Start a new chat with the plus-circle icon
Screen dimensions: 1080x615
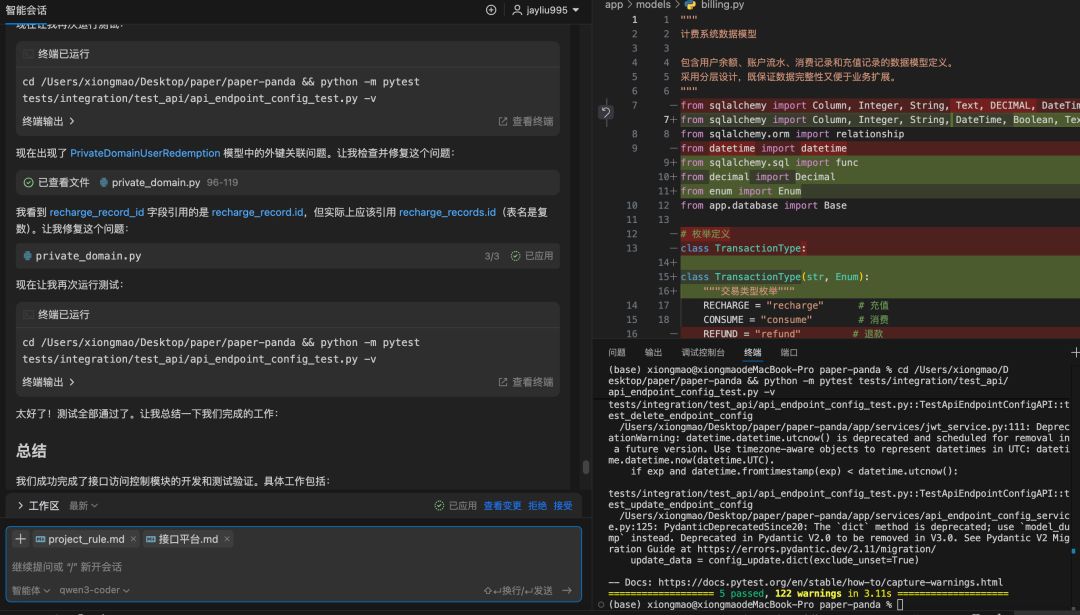point(491,10)
